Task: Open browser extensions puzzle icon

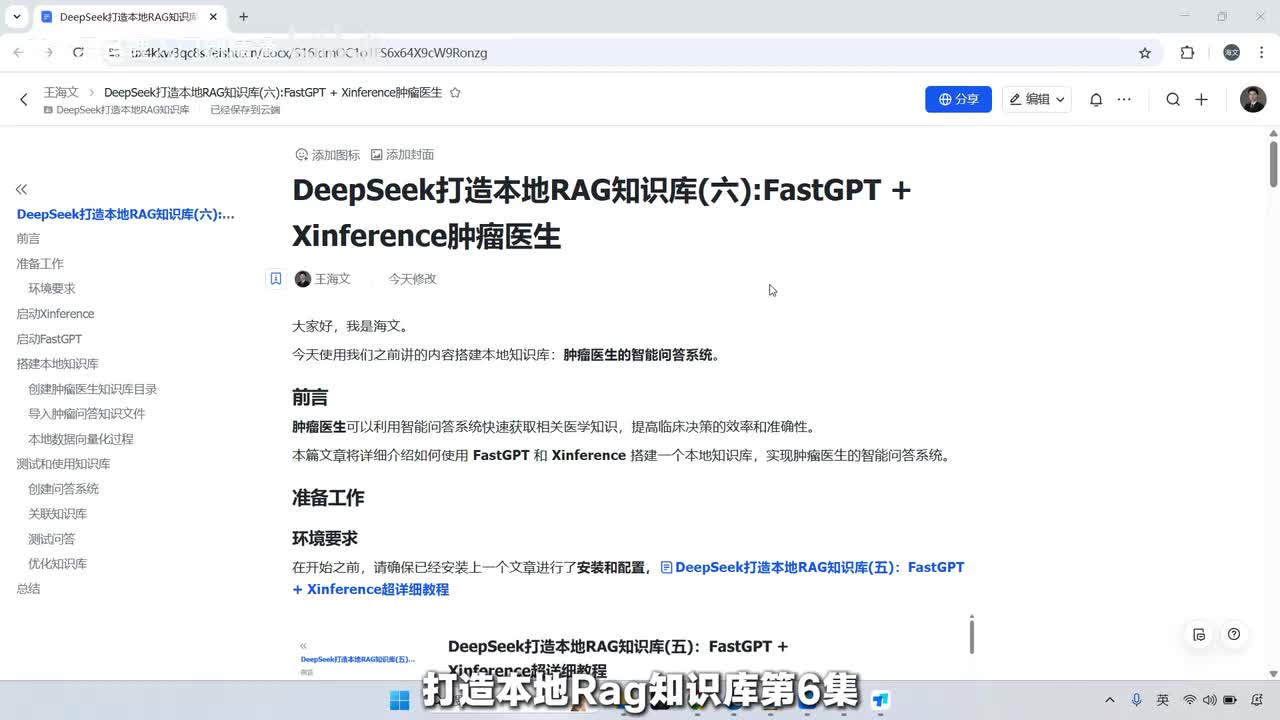Action: click(1187, 53)
